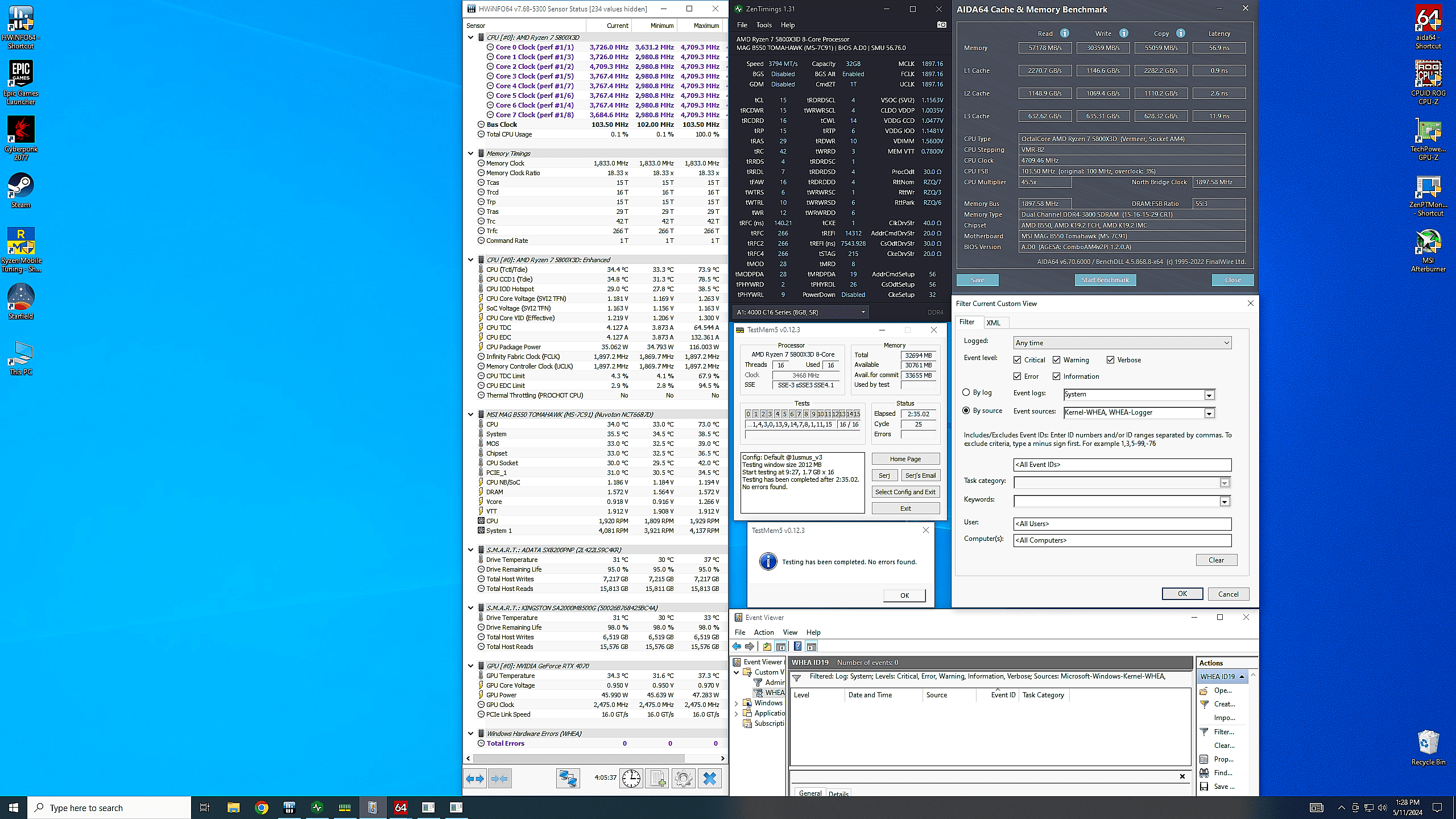This screenshot has width=1456, height=819.
Task: Click Event Viewer help toolbar icon
Action: (798, 647)
